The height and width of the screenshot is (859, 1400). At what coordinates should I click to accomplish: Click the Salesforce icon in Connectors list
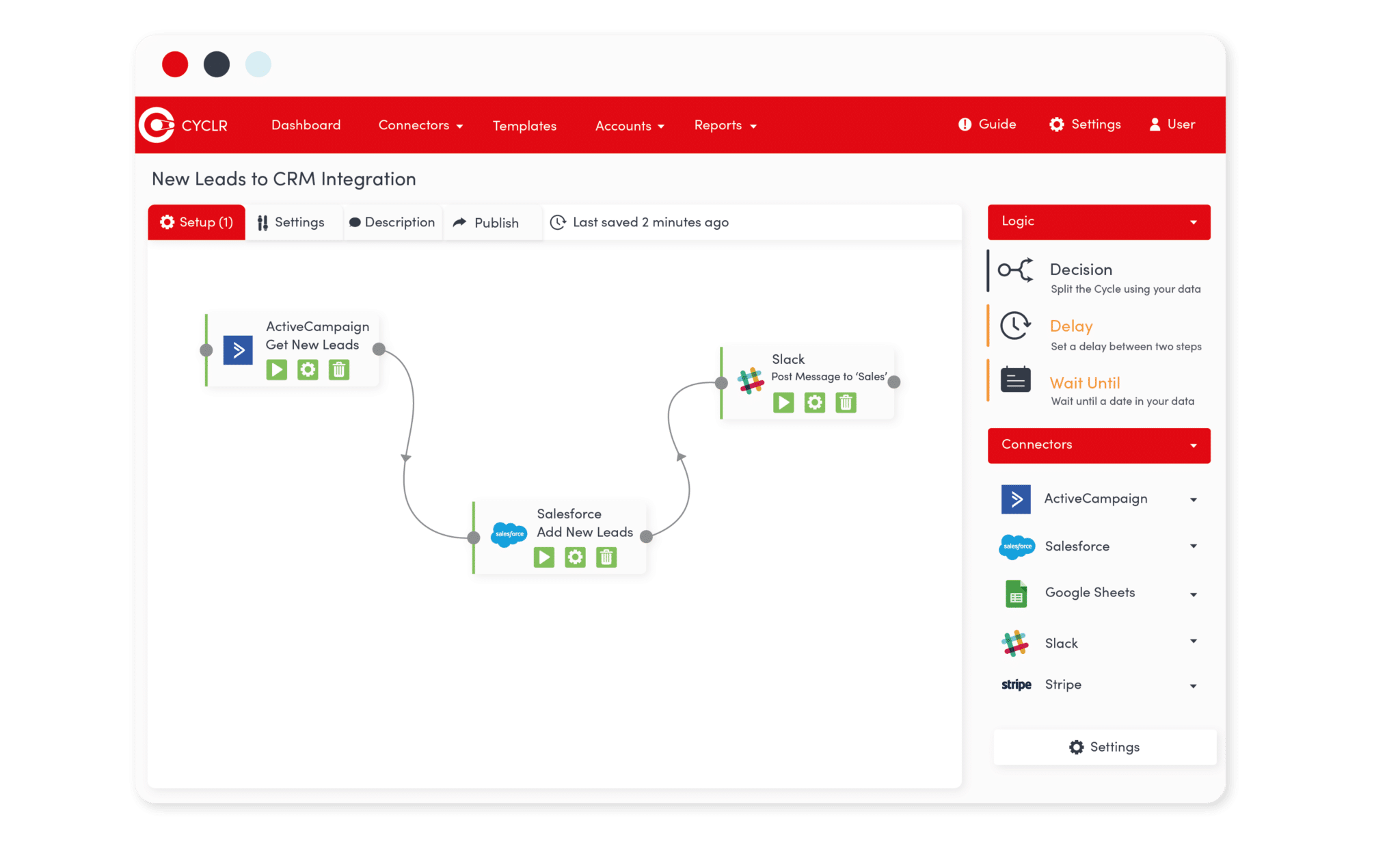(1017, 546)
